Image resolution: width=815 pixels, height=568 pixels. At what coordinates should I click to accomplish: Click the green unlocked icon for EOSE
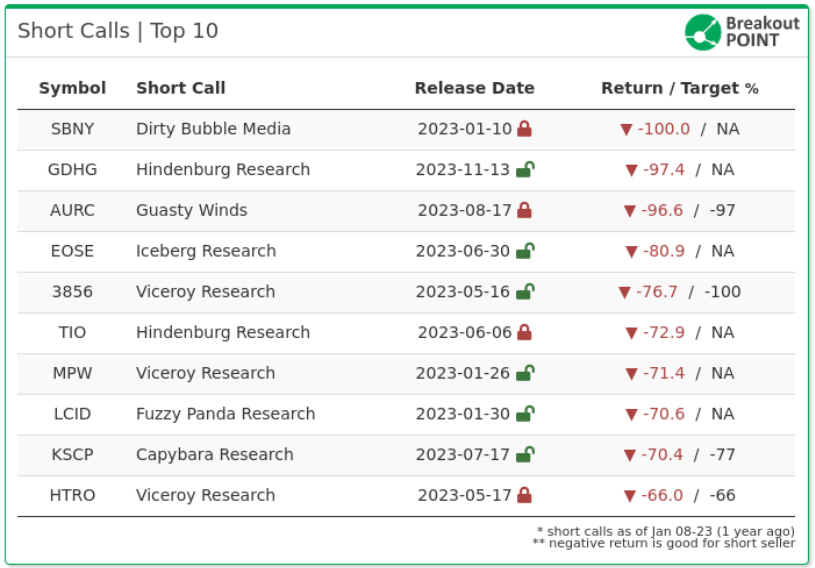525,251
